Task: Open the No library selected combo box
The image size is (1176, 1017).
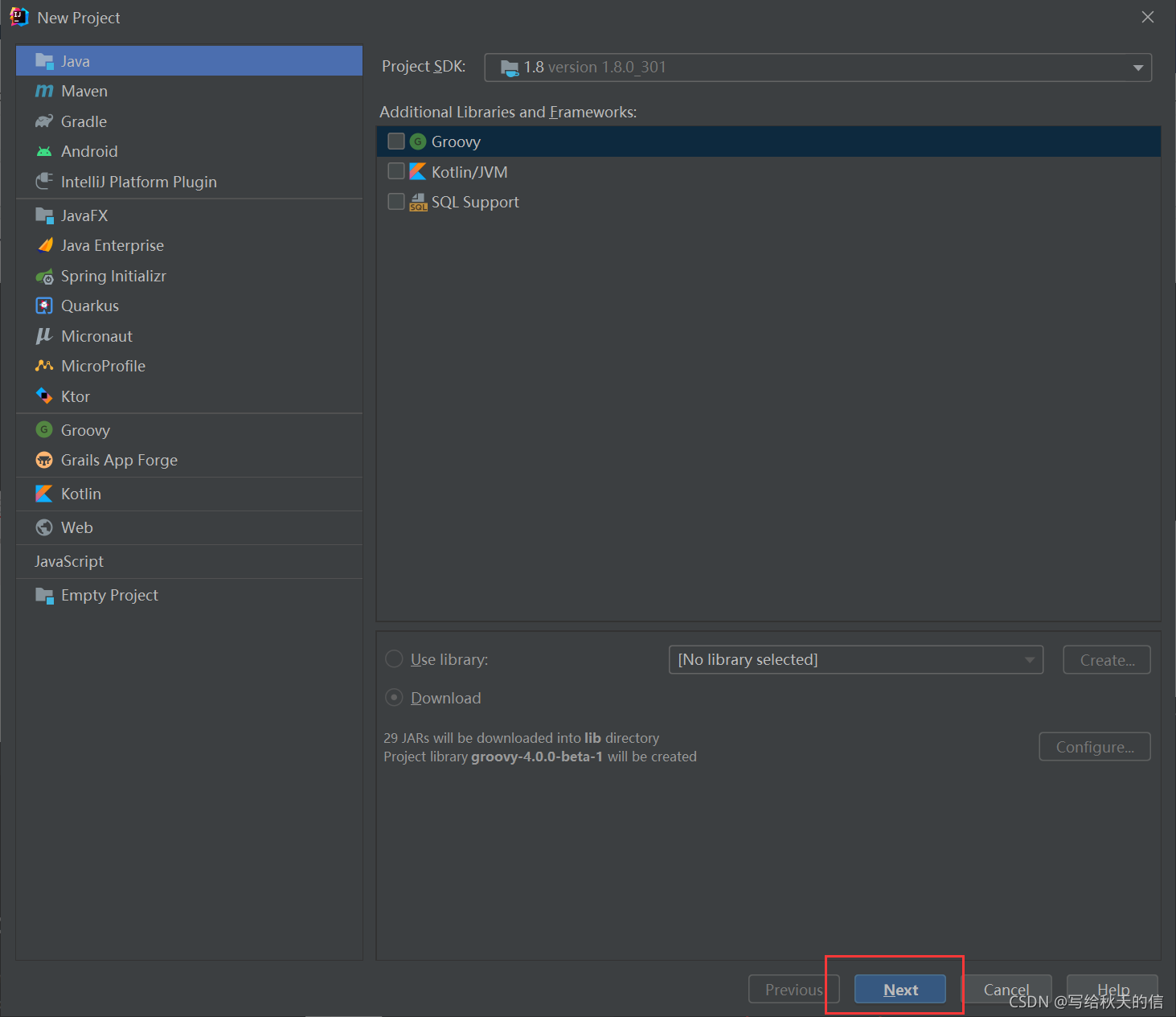Action: 856,660
